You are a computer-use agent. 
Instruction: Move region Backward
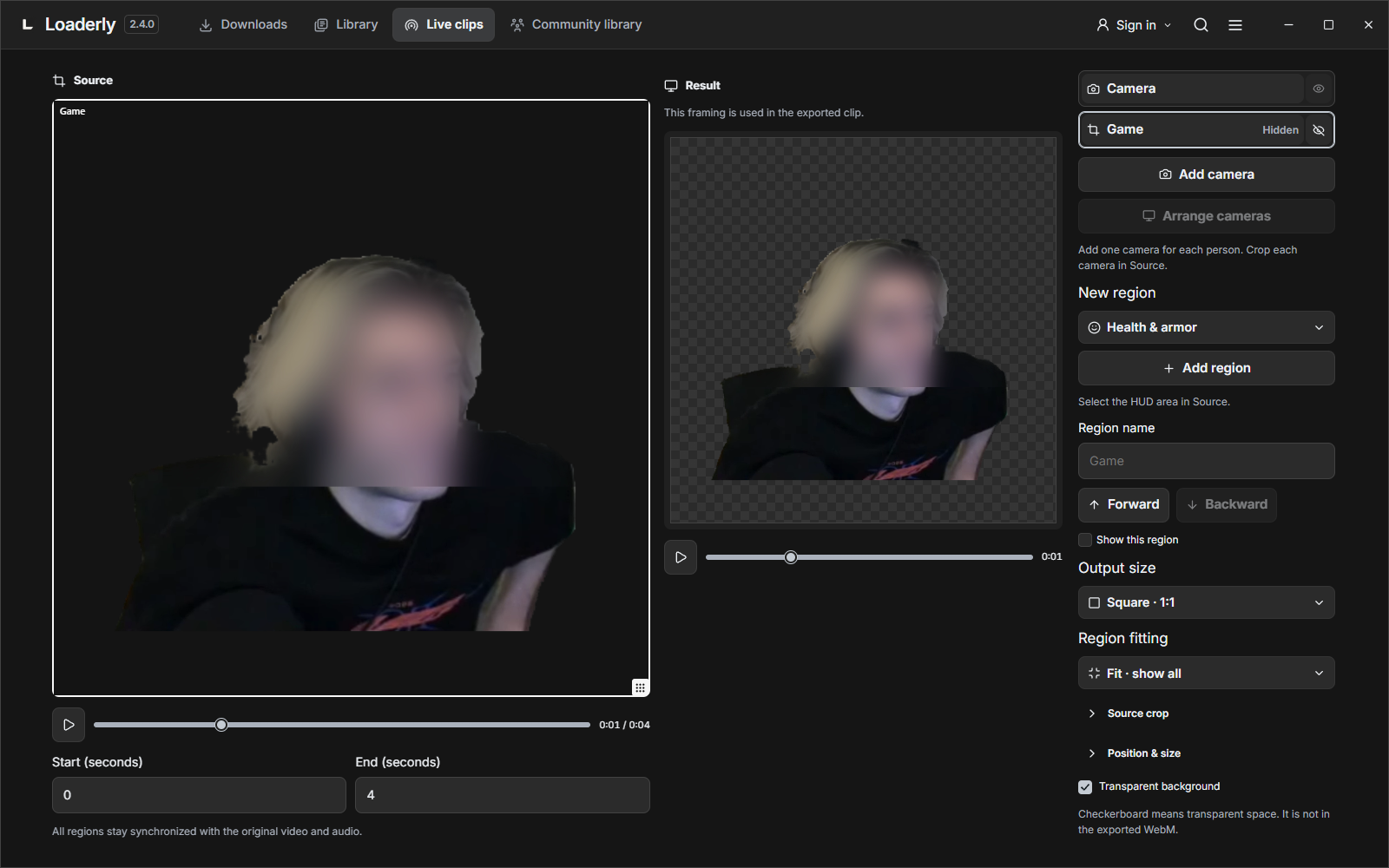[1227, 504]
